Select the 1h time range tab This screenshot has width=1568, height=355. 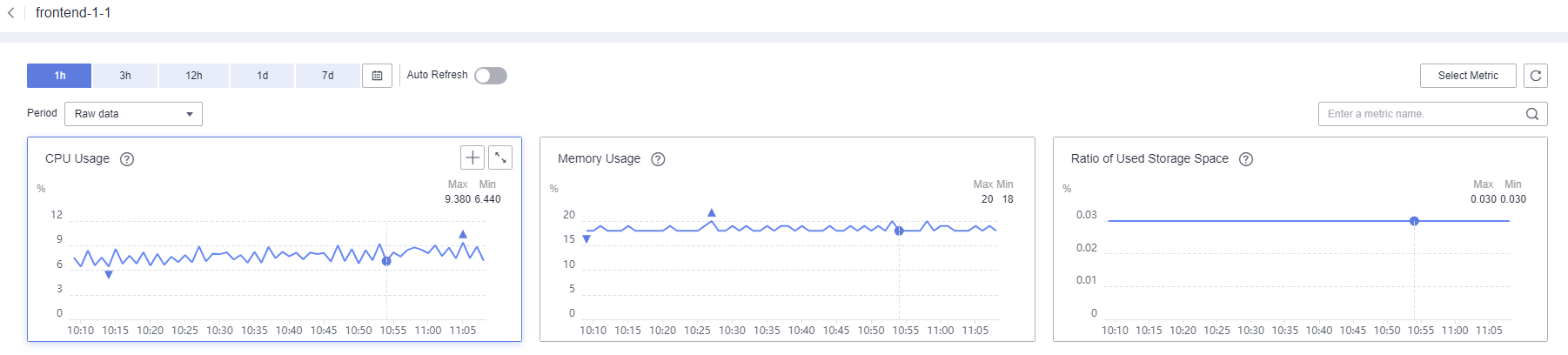[59, 76]
